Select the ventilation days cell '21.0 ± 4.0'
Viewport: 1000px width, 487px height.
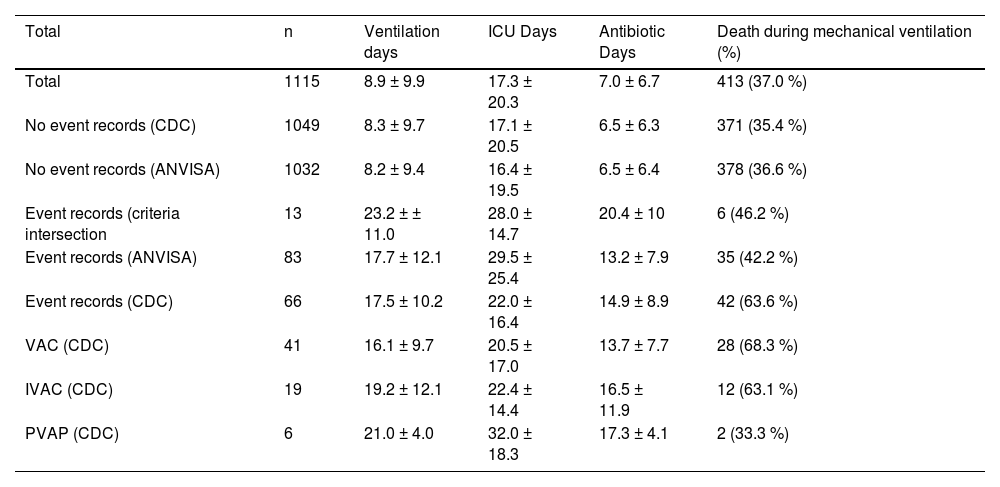[400, 433]
